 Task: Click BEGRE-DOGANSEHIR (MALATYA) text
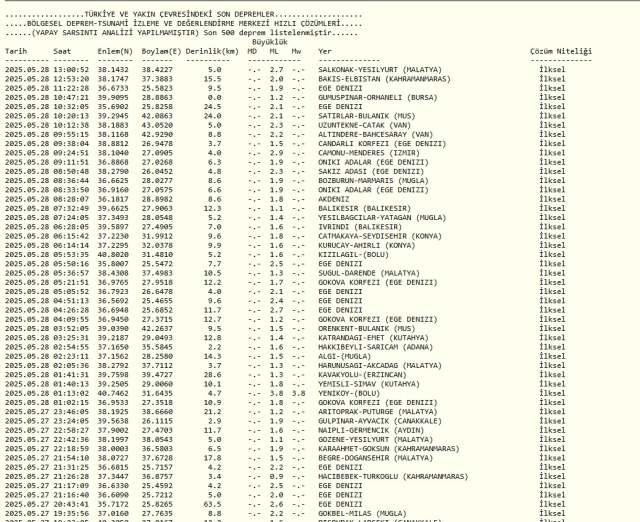point(376,458)
